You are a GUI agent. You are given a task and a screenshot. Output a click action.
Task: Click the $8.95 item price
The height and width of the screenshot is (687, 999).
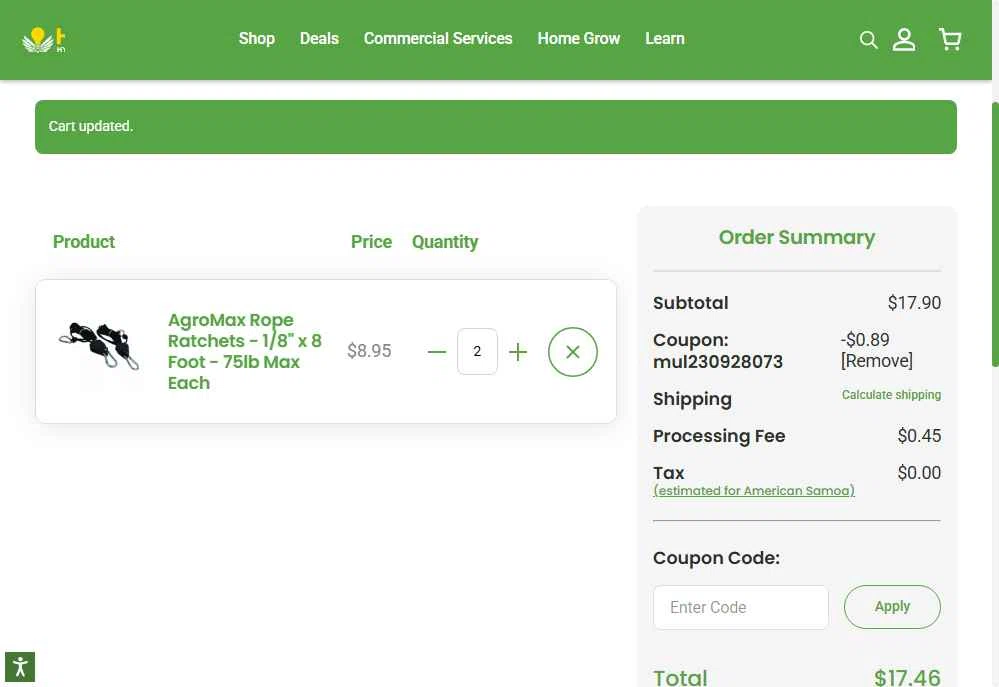pyautogui.click(x=369, y=351)
